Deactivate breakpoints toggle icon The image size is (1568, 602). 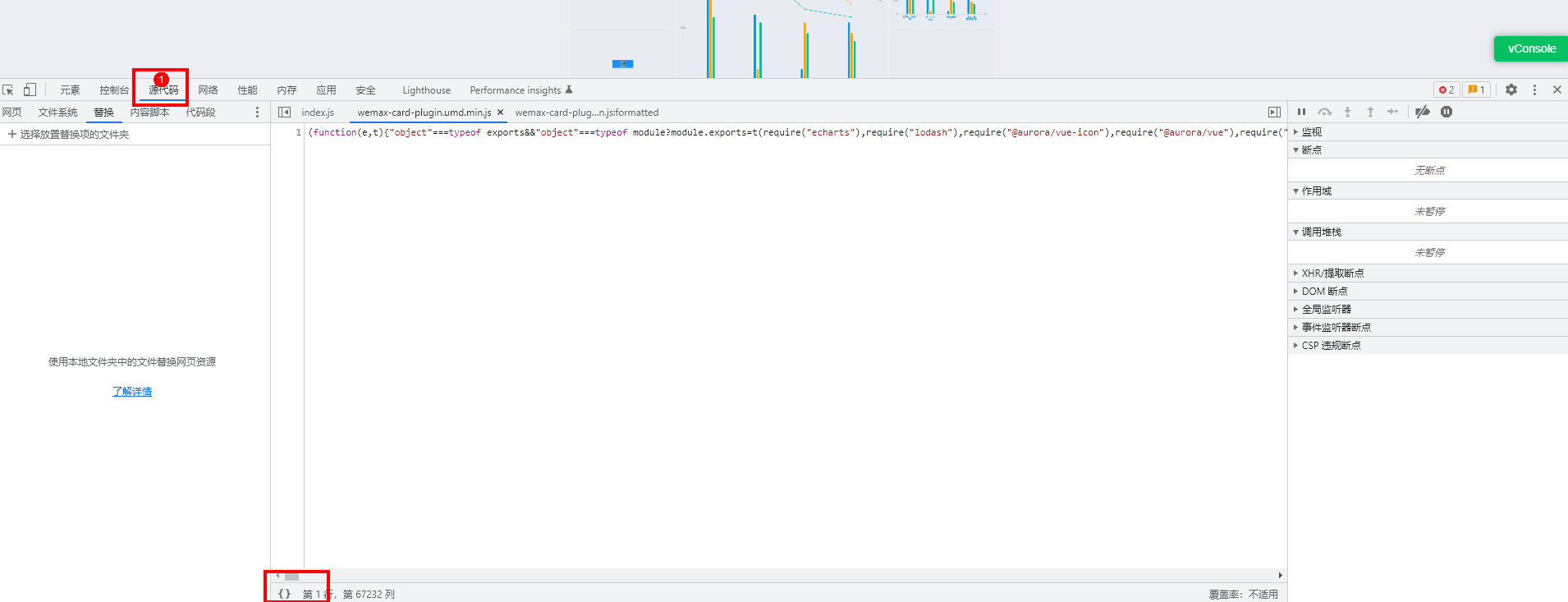coord(1423,112)
